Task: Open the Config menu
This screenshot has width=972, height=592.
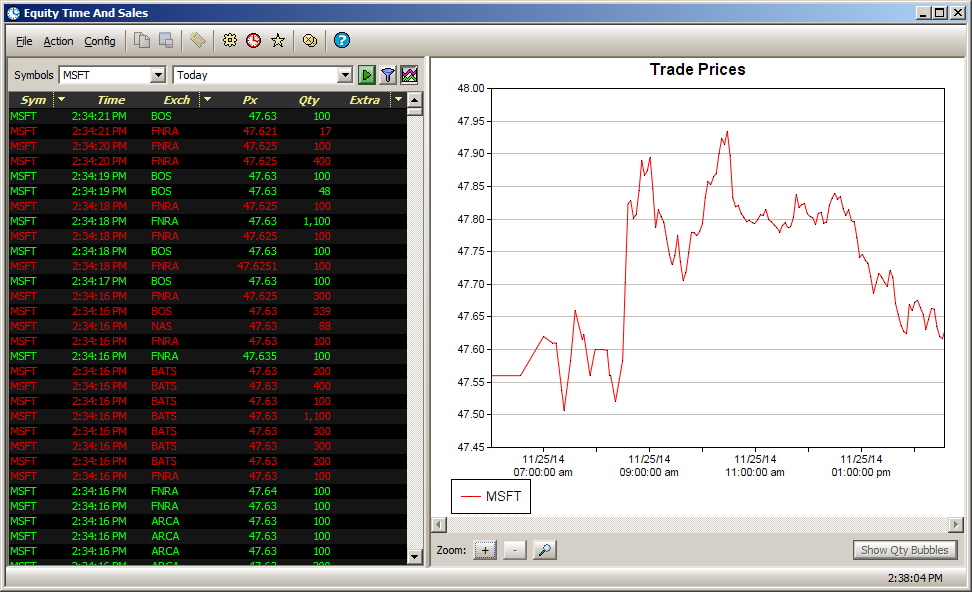Action: 100,41
